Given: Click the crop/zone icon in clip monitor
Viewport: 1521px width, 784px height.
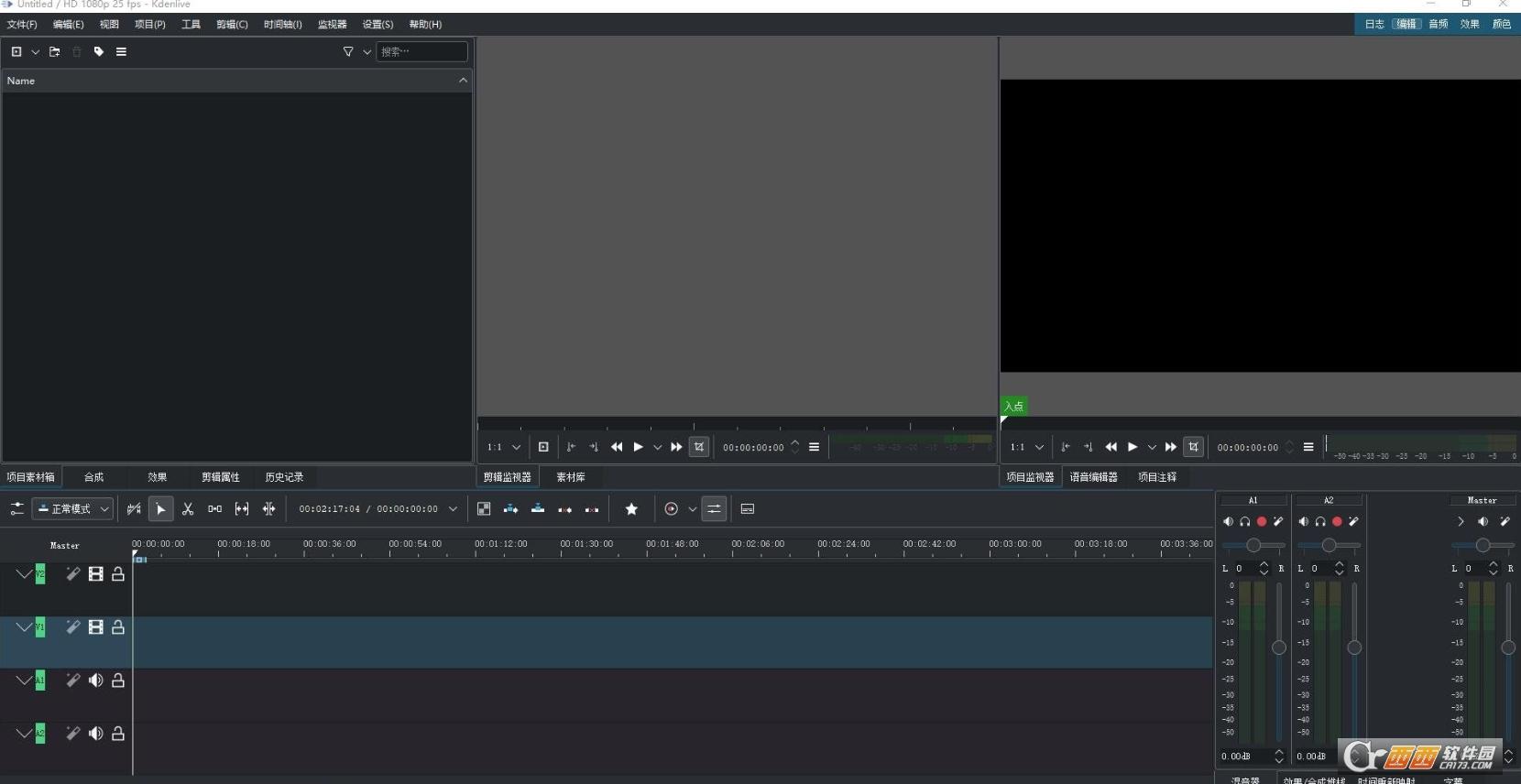Looking at the screenshot, I should tap(699, 447).
